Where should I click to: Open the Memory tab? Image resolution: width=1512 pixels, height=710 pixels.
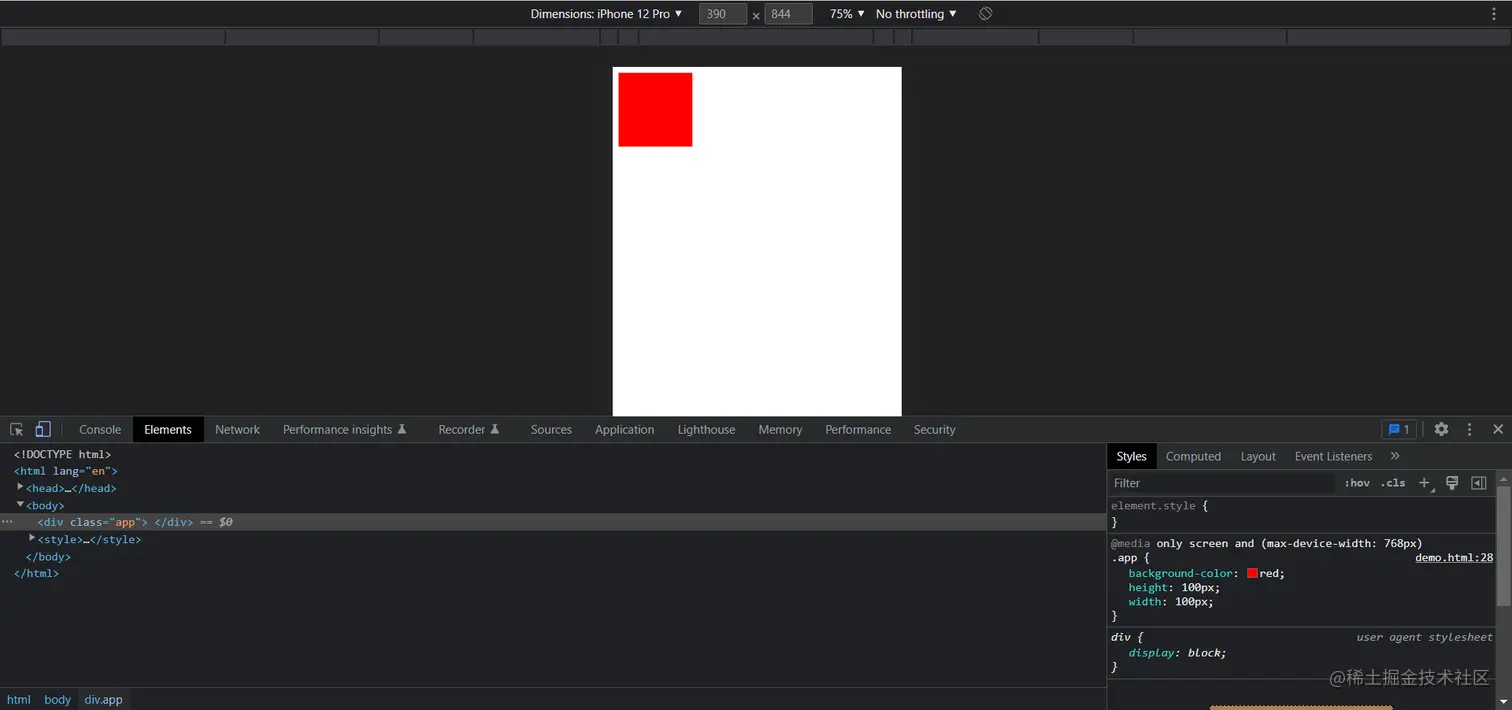click(x=780, y=429)
